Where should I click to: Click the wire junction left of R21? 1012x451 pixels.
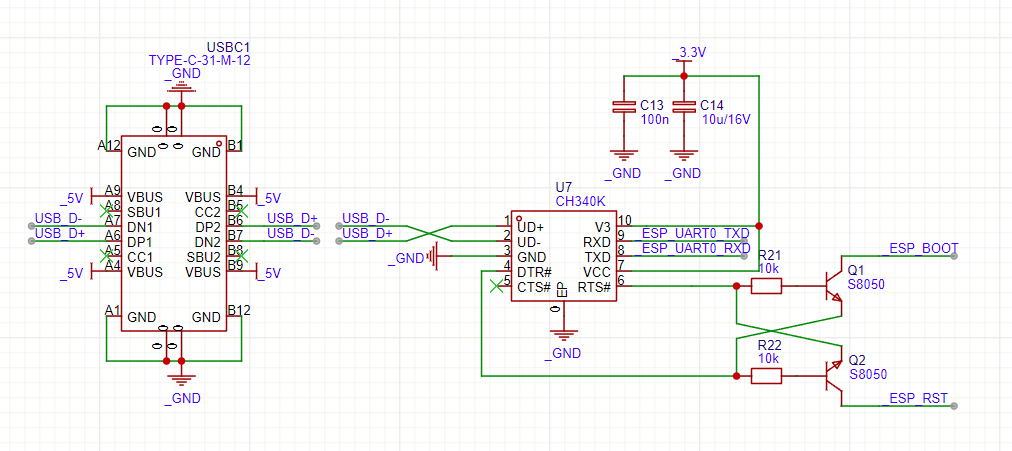[x=736, y=286]
